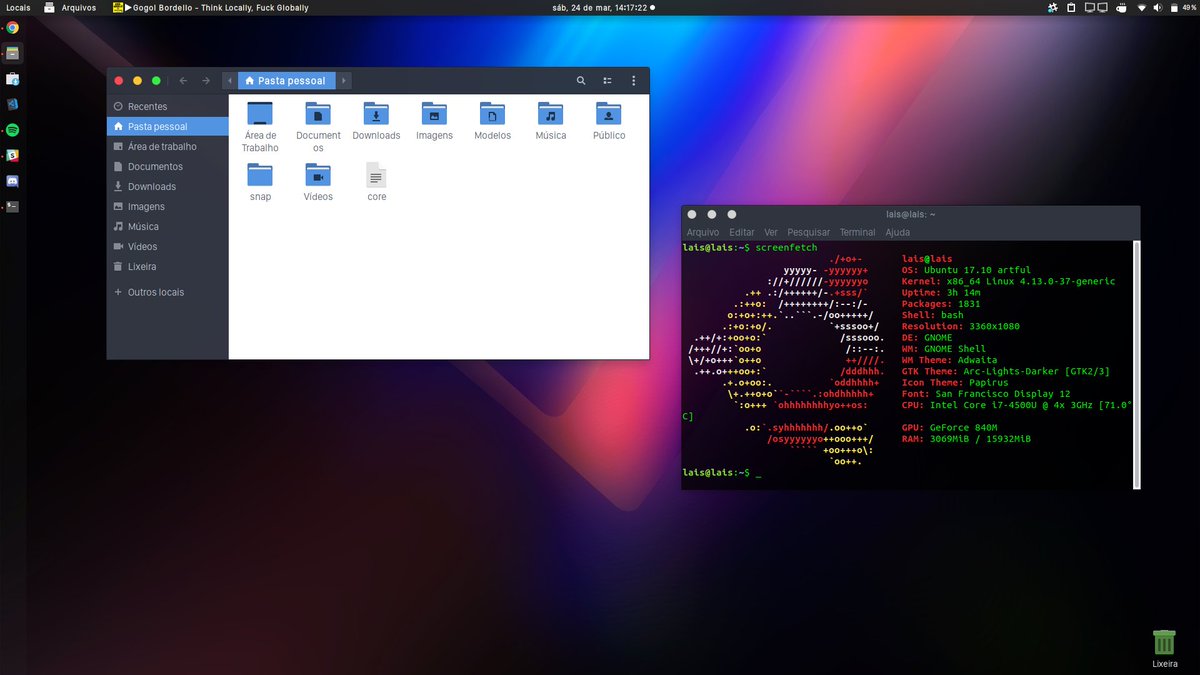Launch Spotify from the dock
The height and width of the screenshot is (675, 1200).
coord(13,130)
